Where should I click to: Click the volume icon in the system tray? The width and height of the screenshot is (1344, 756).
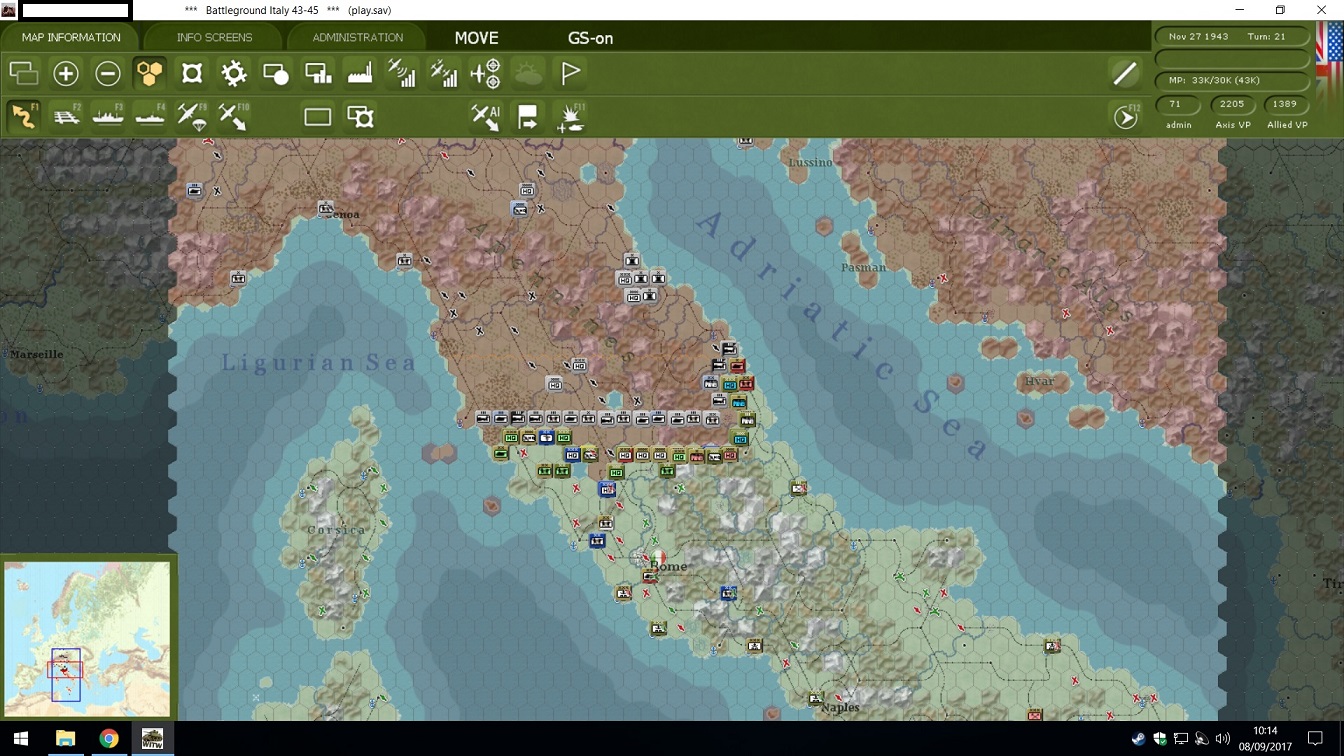[x=1222, y=739]
